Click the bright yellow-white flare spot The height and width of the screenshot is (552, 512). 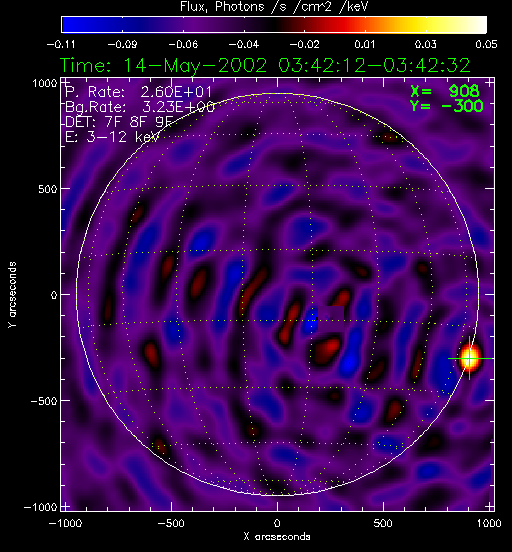tap(470, 358)
